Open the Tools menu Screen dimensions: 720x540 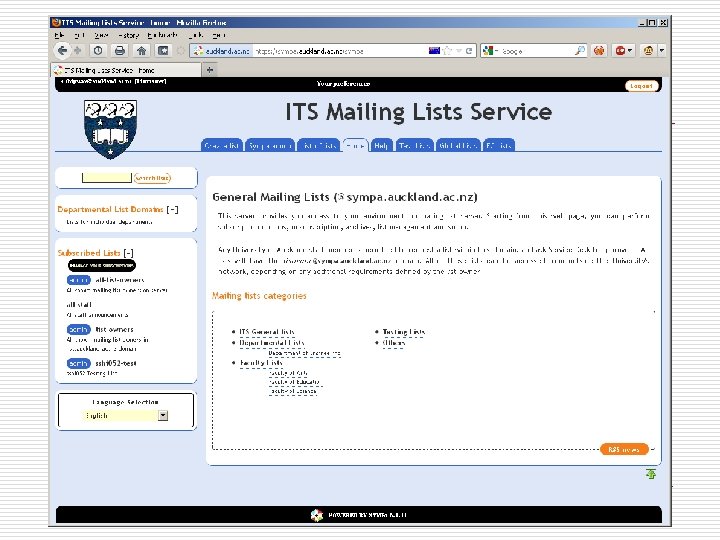coord(196,35)
